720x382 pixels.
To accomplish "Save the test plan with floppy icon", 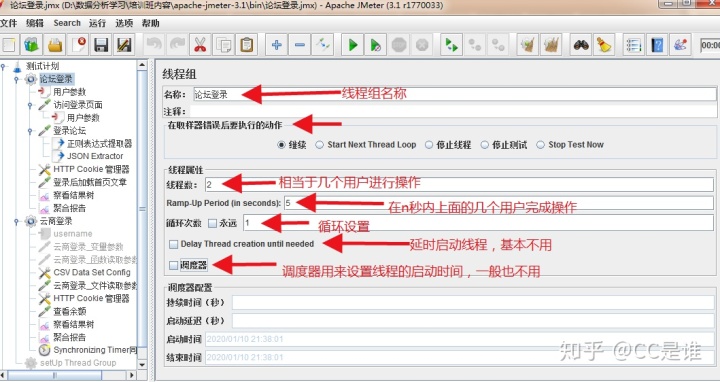I will tap(101, 45).
